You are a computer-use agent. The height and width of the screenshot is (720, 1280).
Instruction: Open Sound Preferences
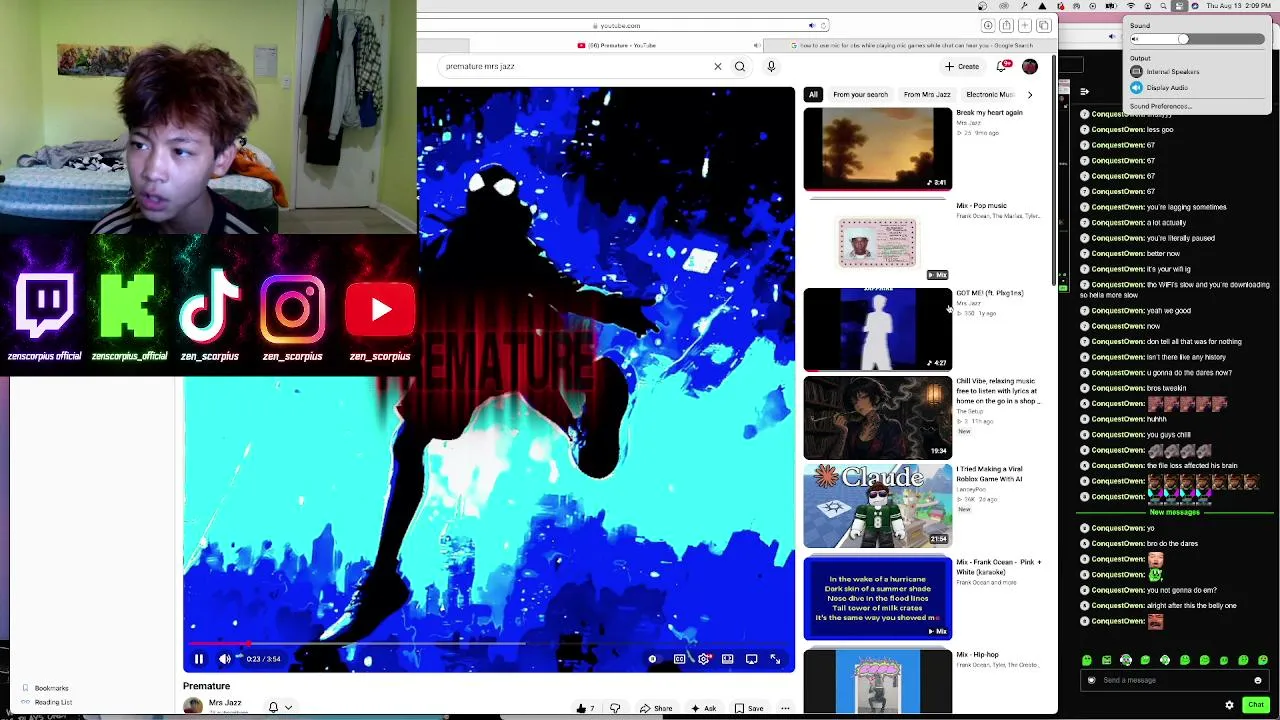pyautogui.click(x=1160, y=106)
